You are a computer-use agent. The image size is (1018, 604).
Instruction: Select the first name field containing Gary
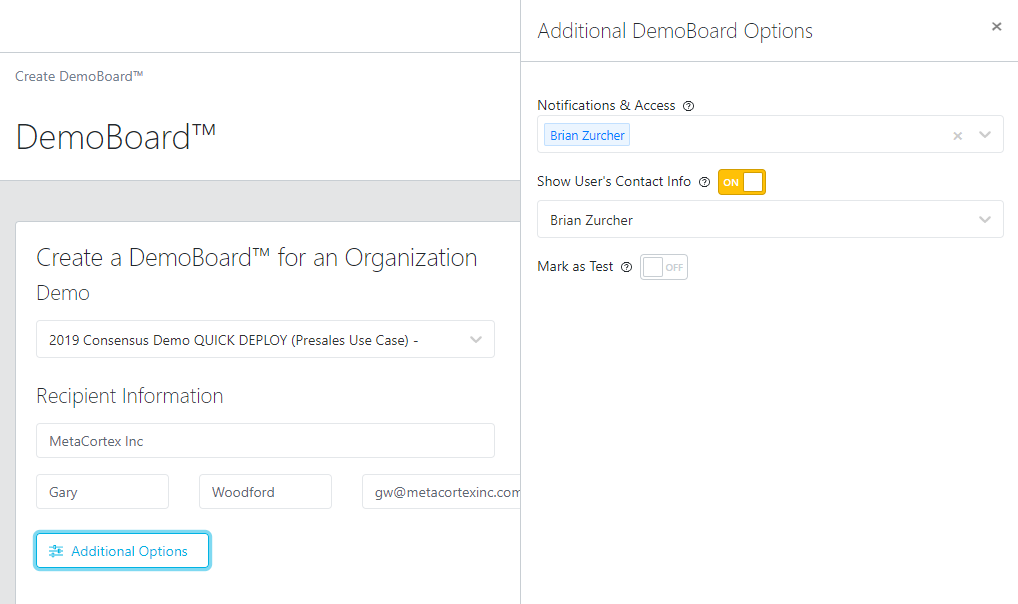(102, 491)
